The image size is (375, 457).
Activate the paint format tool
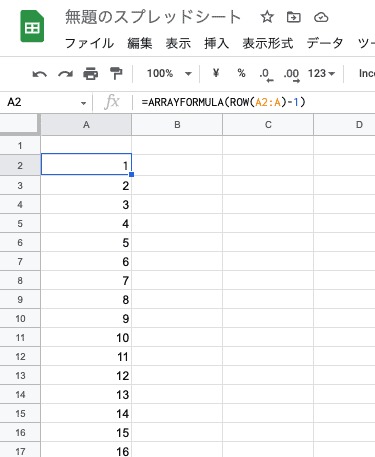[x=116, y=74]
